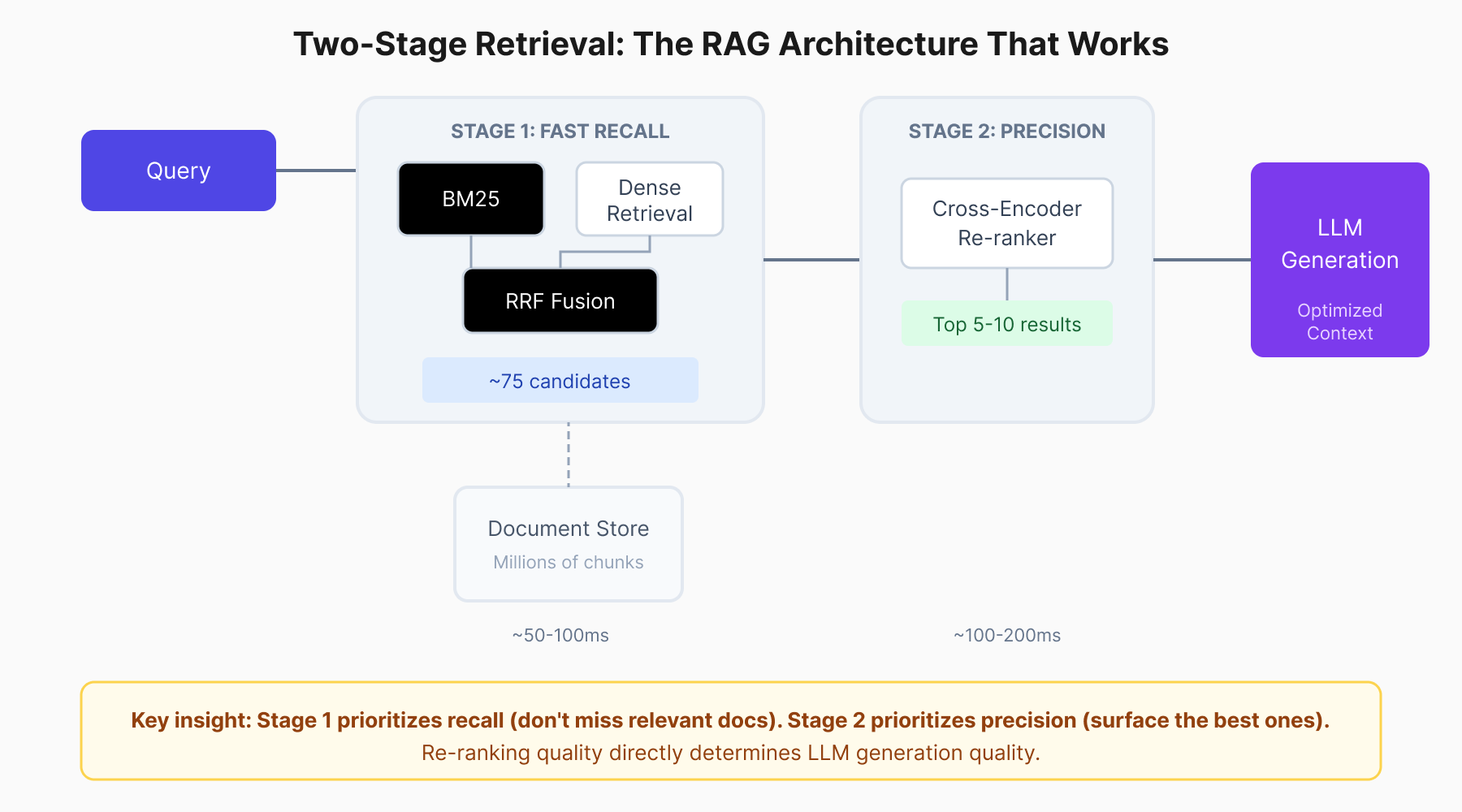The height and width of the screenshot is (812, 1462).
Task: Click the RRF Fusion node
Action: click(560, 300)
